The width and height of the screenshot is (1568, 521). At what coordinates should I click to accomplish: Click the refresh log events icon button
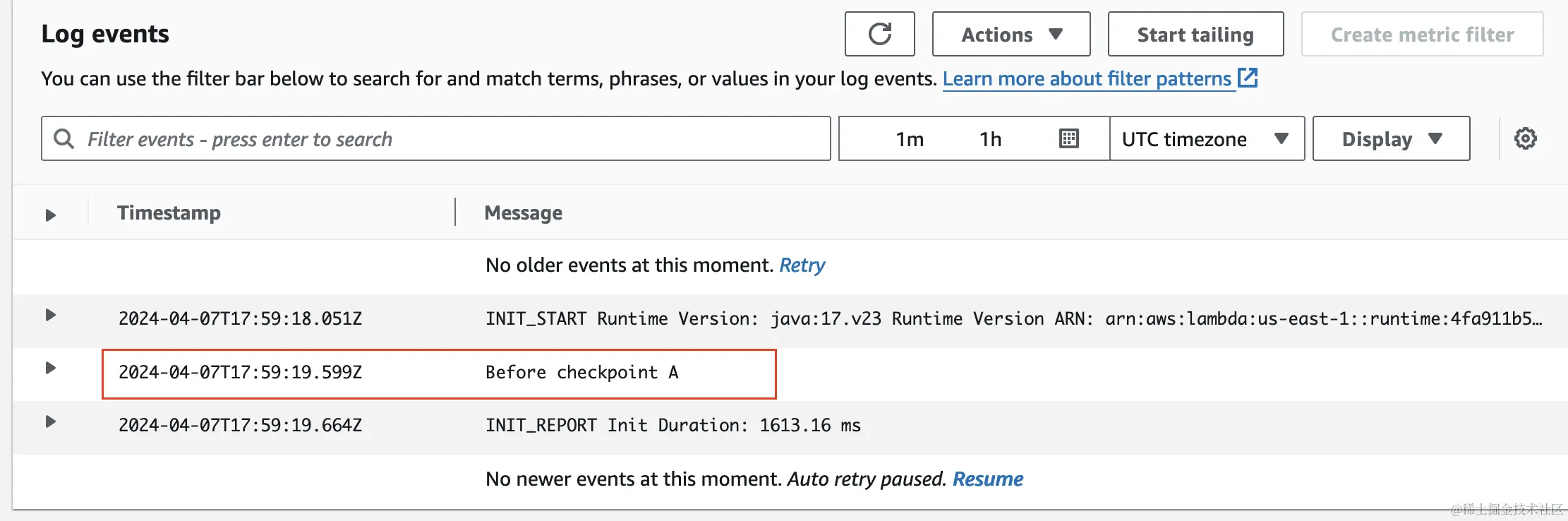[879, 34]
